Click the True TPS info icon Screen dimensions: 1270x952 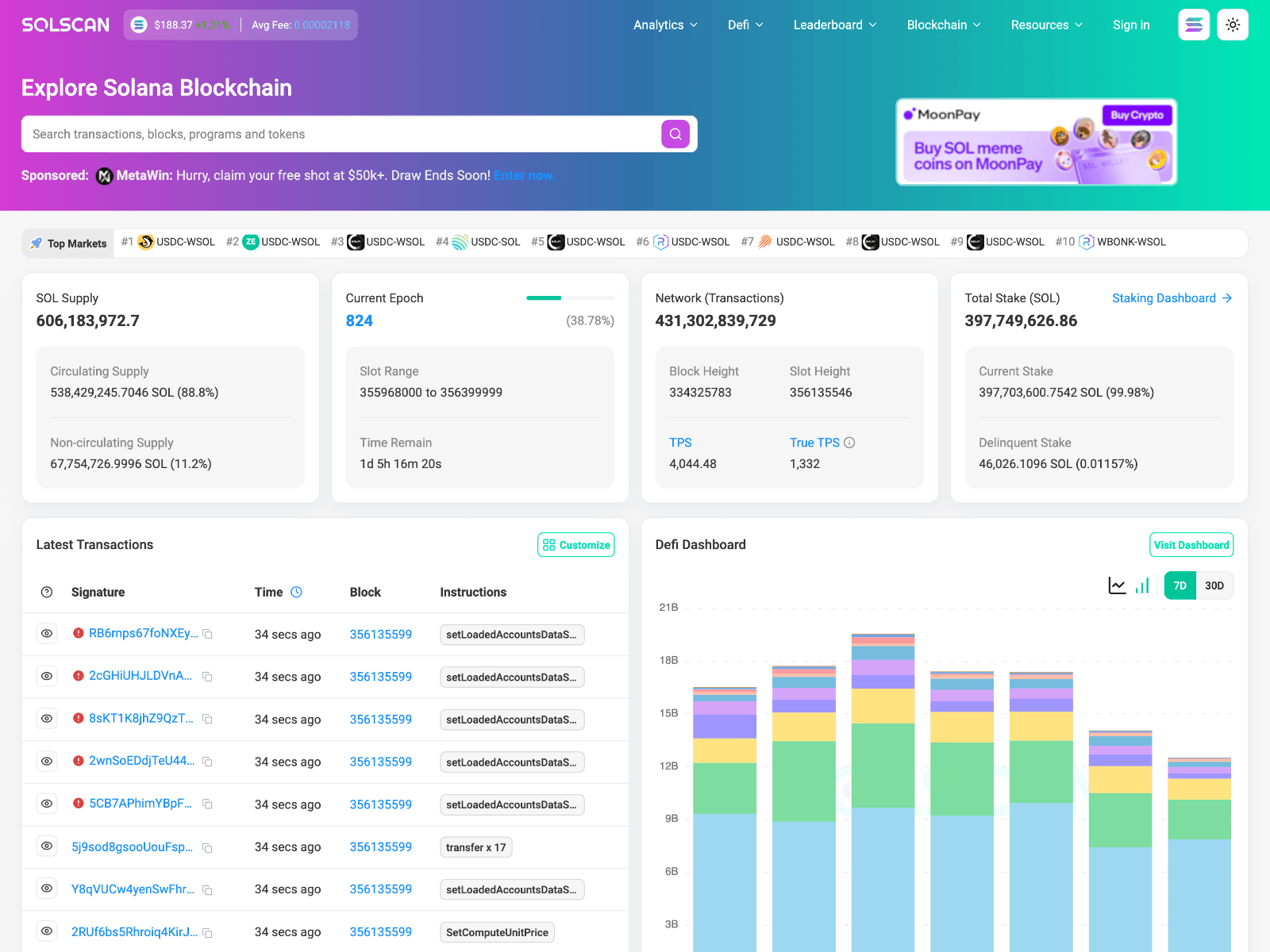click(849, 443)
